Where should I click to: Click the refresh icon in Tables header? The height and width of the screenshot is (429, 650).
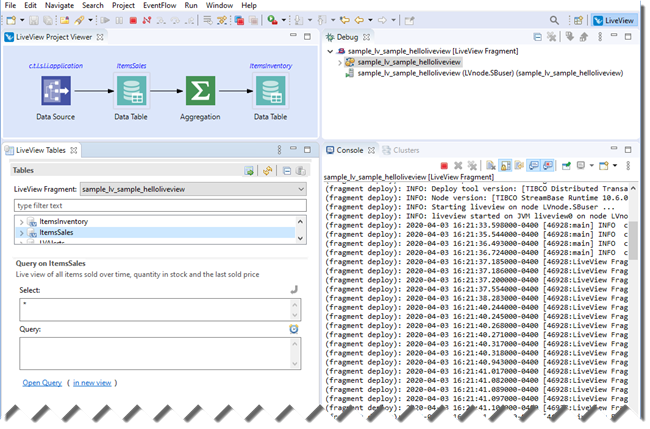click(x=268, y=171)
